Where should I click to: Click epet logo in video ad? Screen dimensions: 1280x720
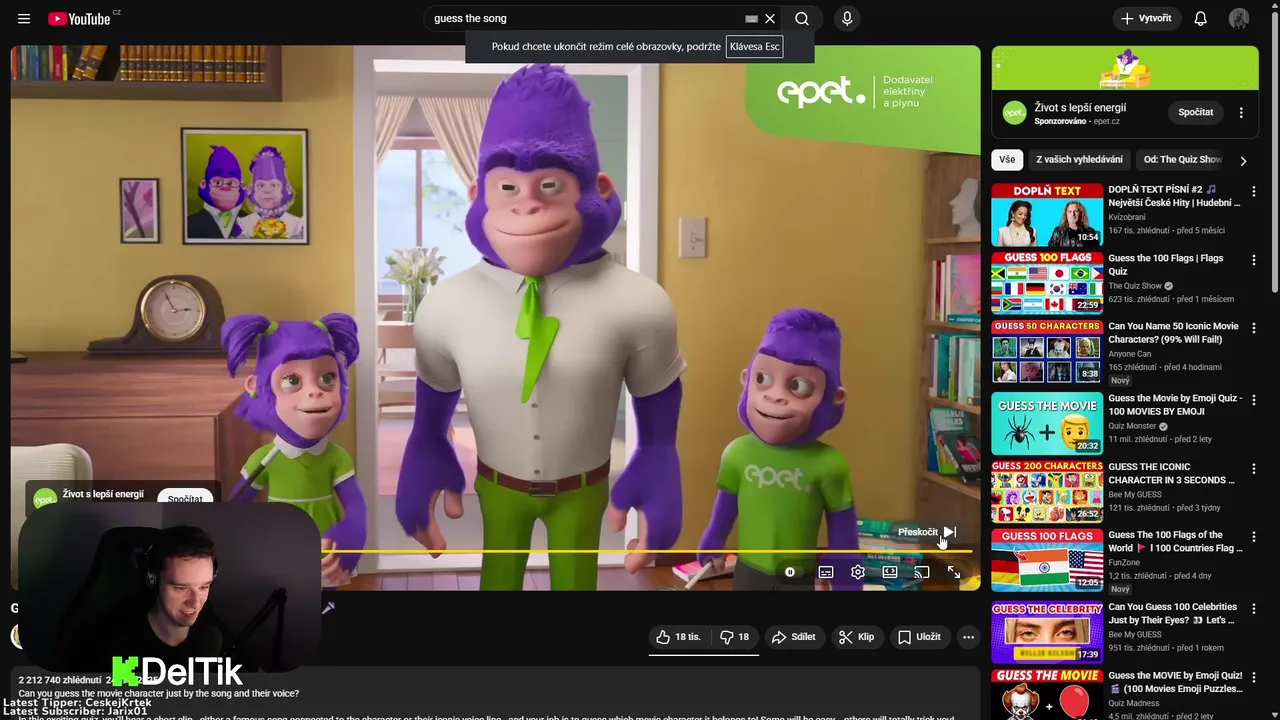pyautogui.click(x=821, y=92)
